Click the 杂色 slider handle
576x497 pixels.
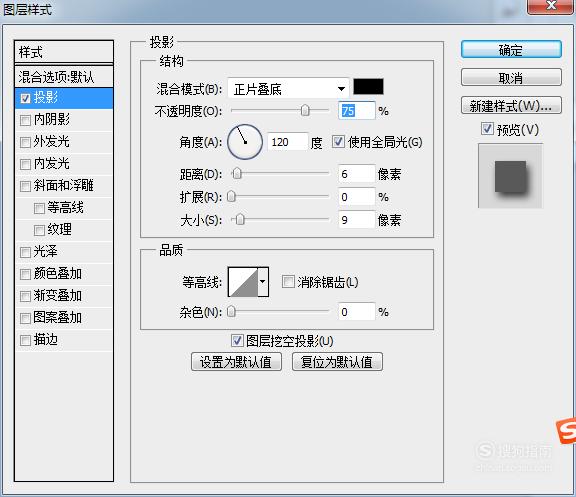(231, 312)
